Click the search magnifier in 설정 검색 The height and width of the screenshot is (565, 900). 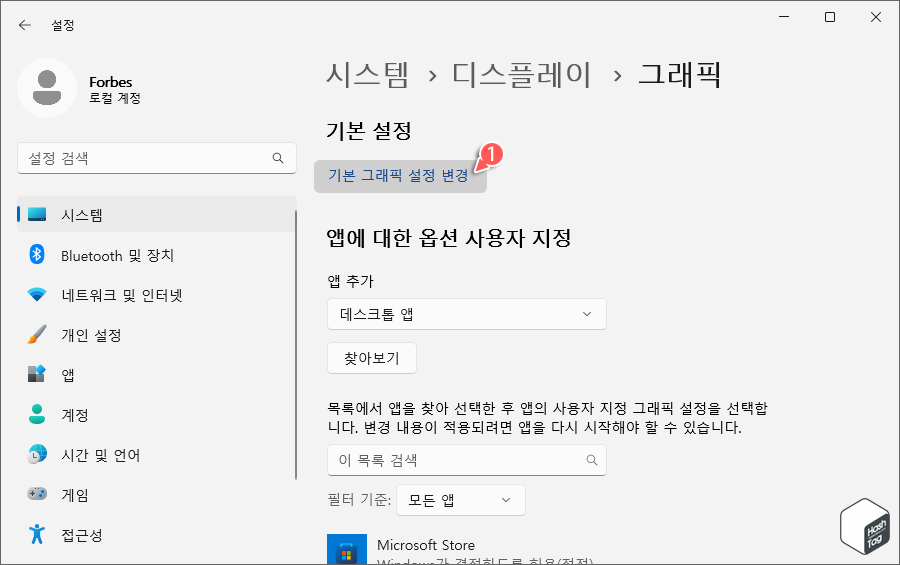(x=278, y=158)
